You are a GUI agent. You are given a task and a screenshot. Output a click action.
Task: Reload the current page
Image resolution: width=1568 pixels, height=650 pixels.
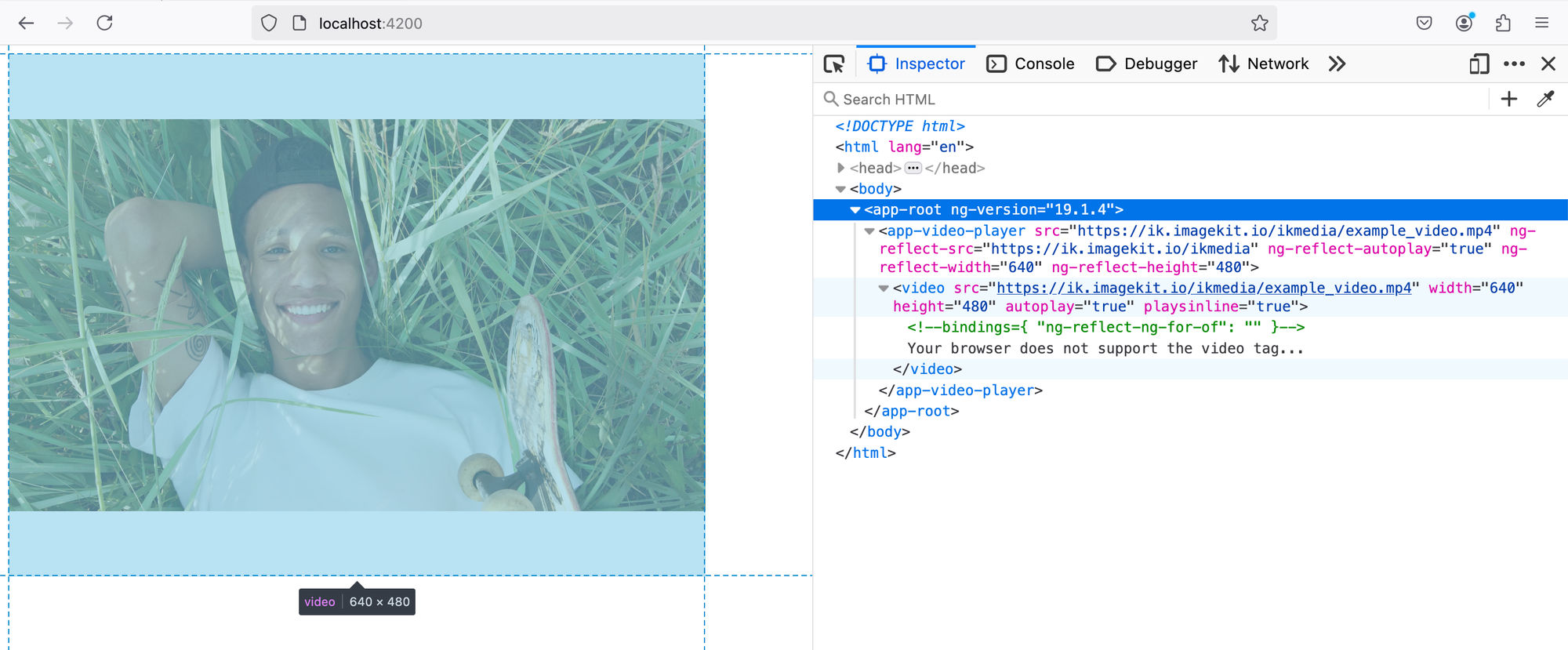click(x=104, y=24)
